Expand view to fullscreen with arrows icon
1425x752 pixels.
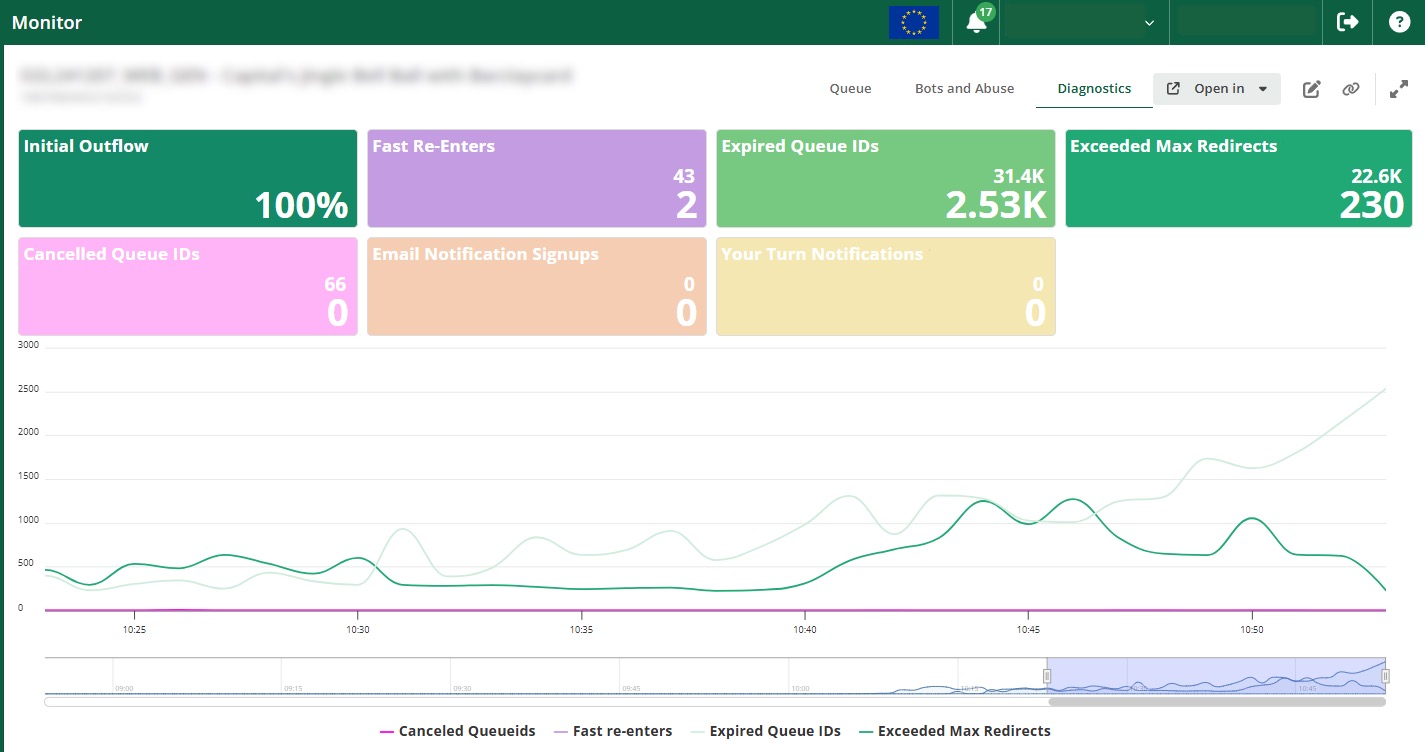point(1399,89)
